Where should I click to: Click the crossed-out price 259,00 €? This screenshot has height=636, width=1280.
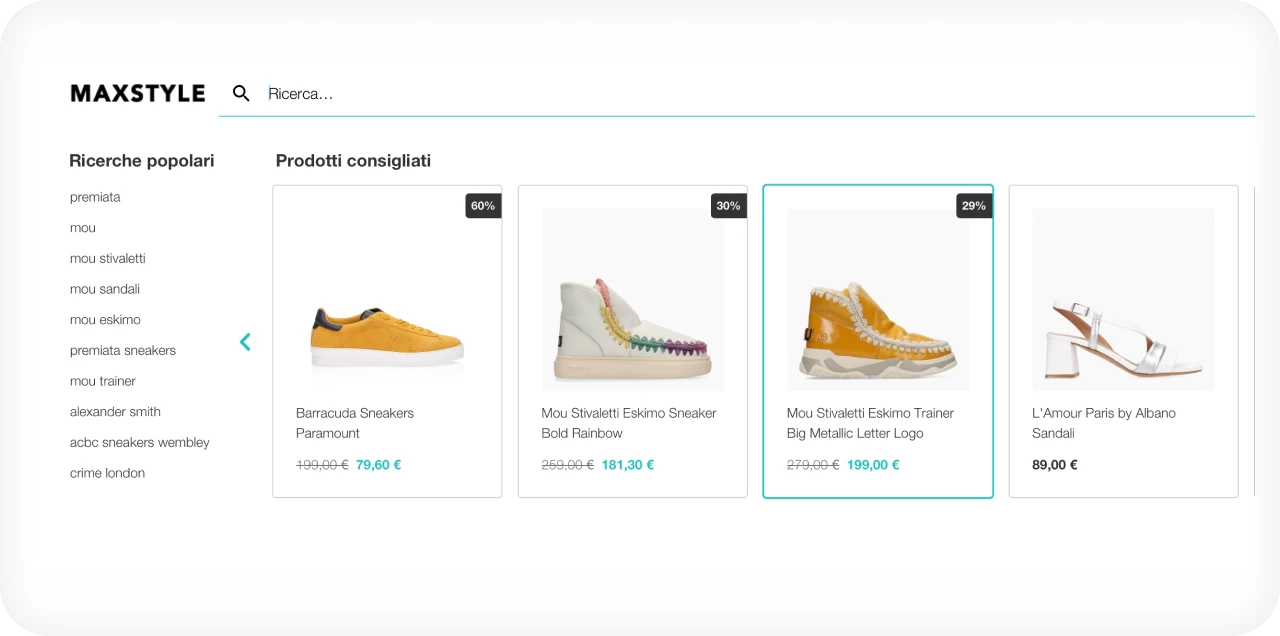568,465
